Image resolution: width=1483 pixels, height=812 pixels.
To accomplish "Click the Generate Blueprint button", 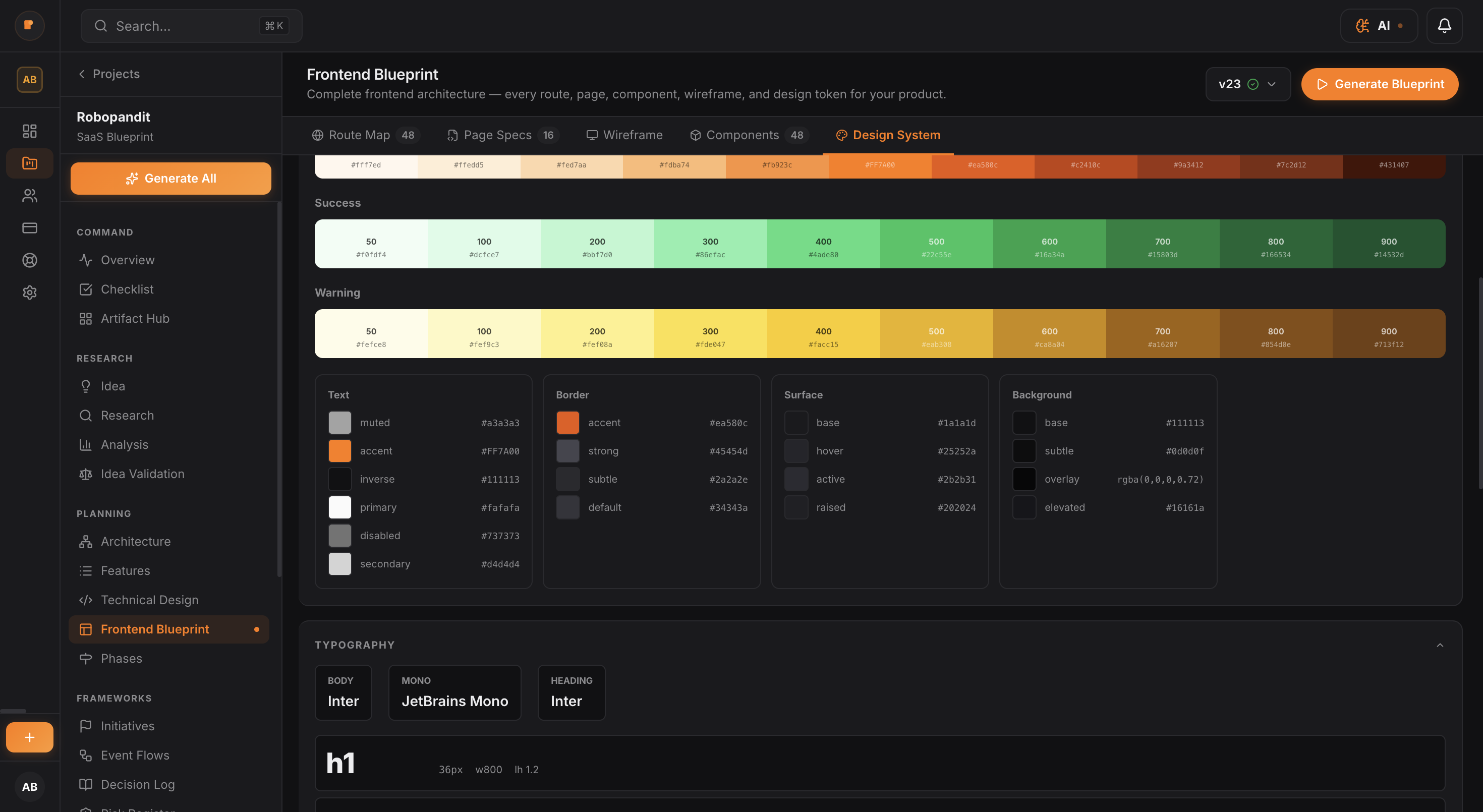I will click(1380, 84).
